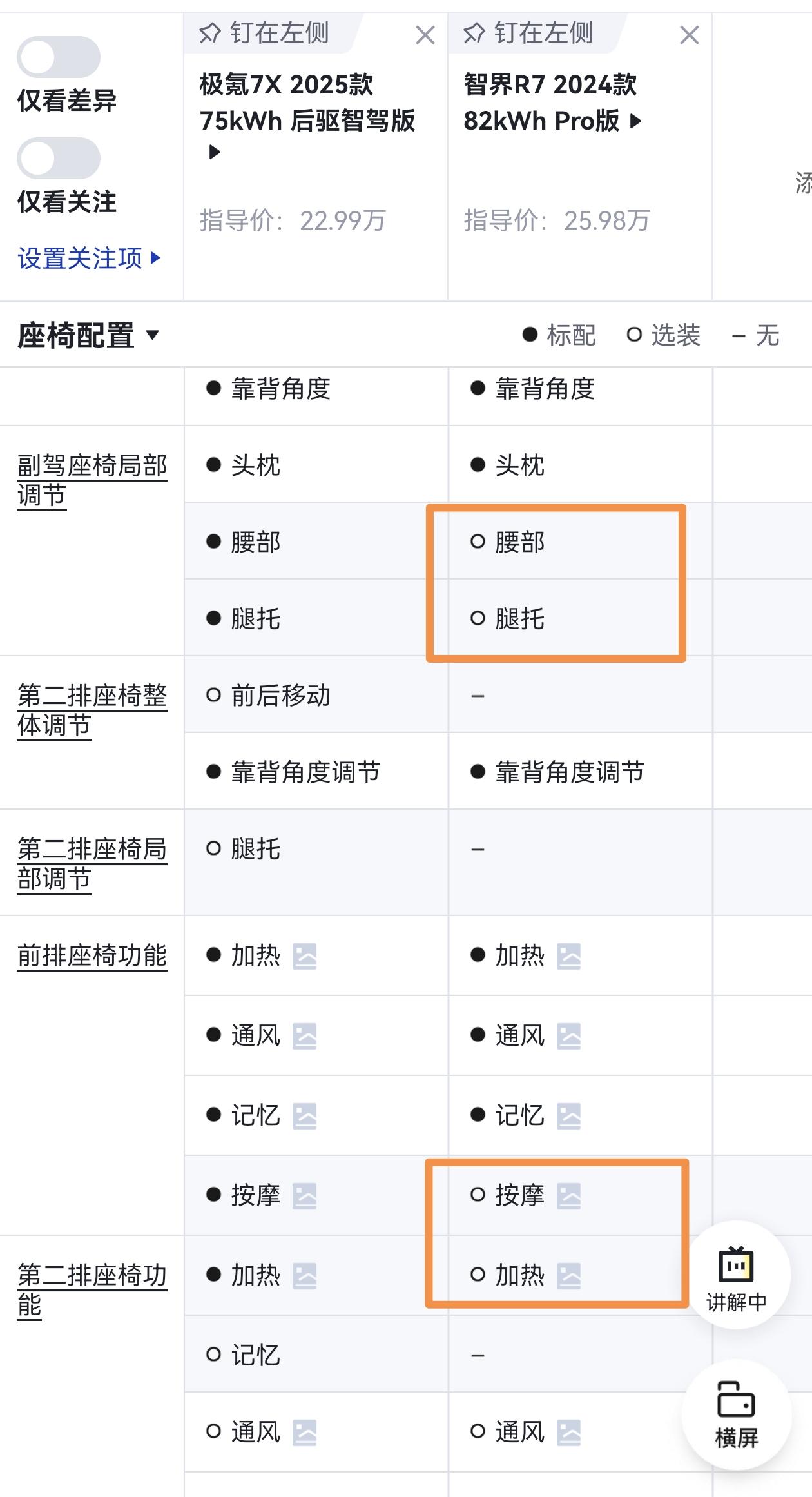The height and width of the screenshot is (1497, 812).
Task: Pin 智界R7 column with 钉在左侧
Action: click(528, 33)
